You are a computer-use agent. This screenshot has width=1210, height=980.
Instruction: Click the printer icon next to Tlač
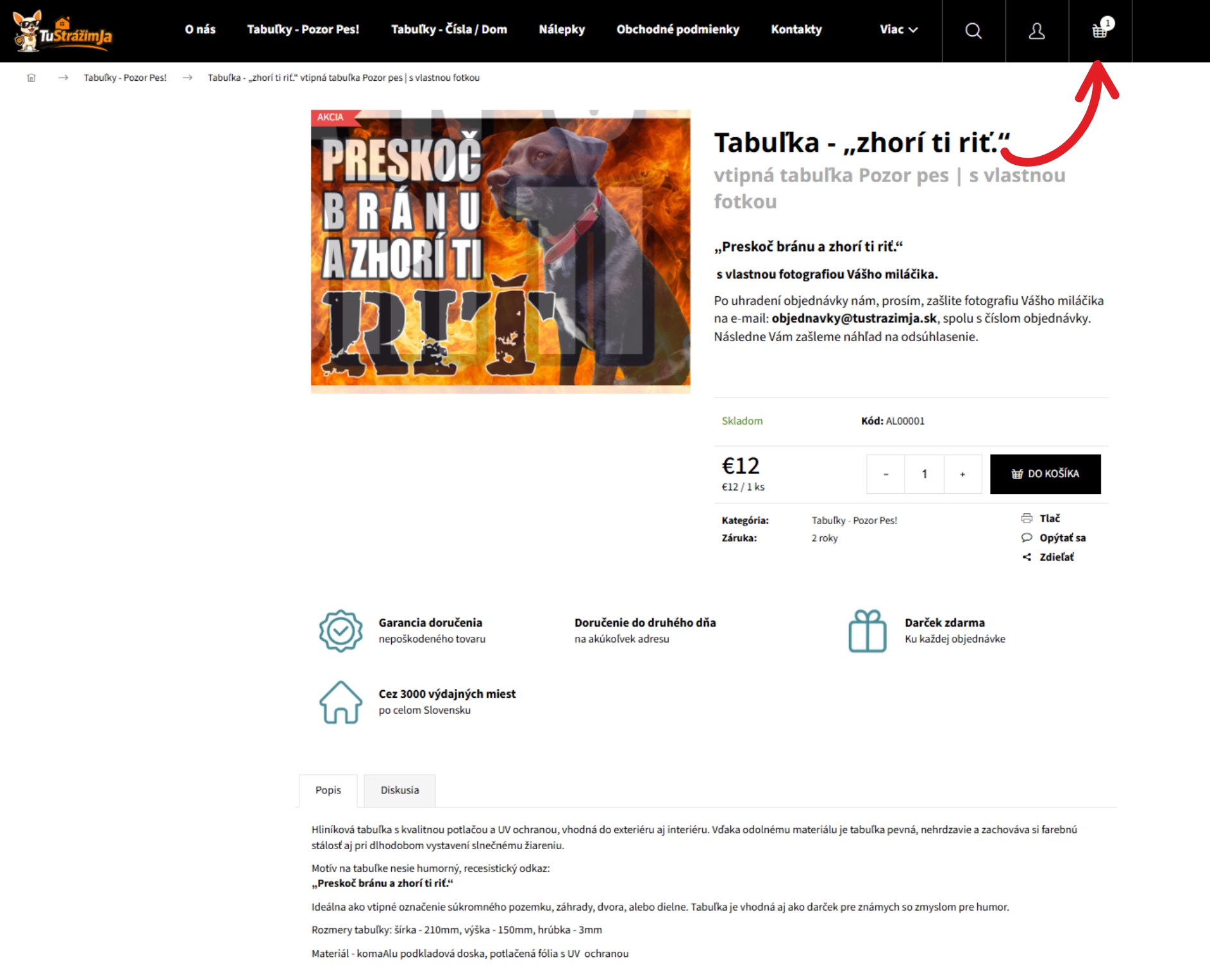tap(1027, 518)
